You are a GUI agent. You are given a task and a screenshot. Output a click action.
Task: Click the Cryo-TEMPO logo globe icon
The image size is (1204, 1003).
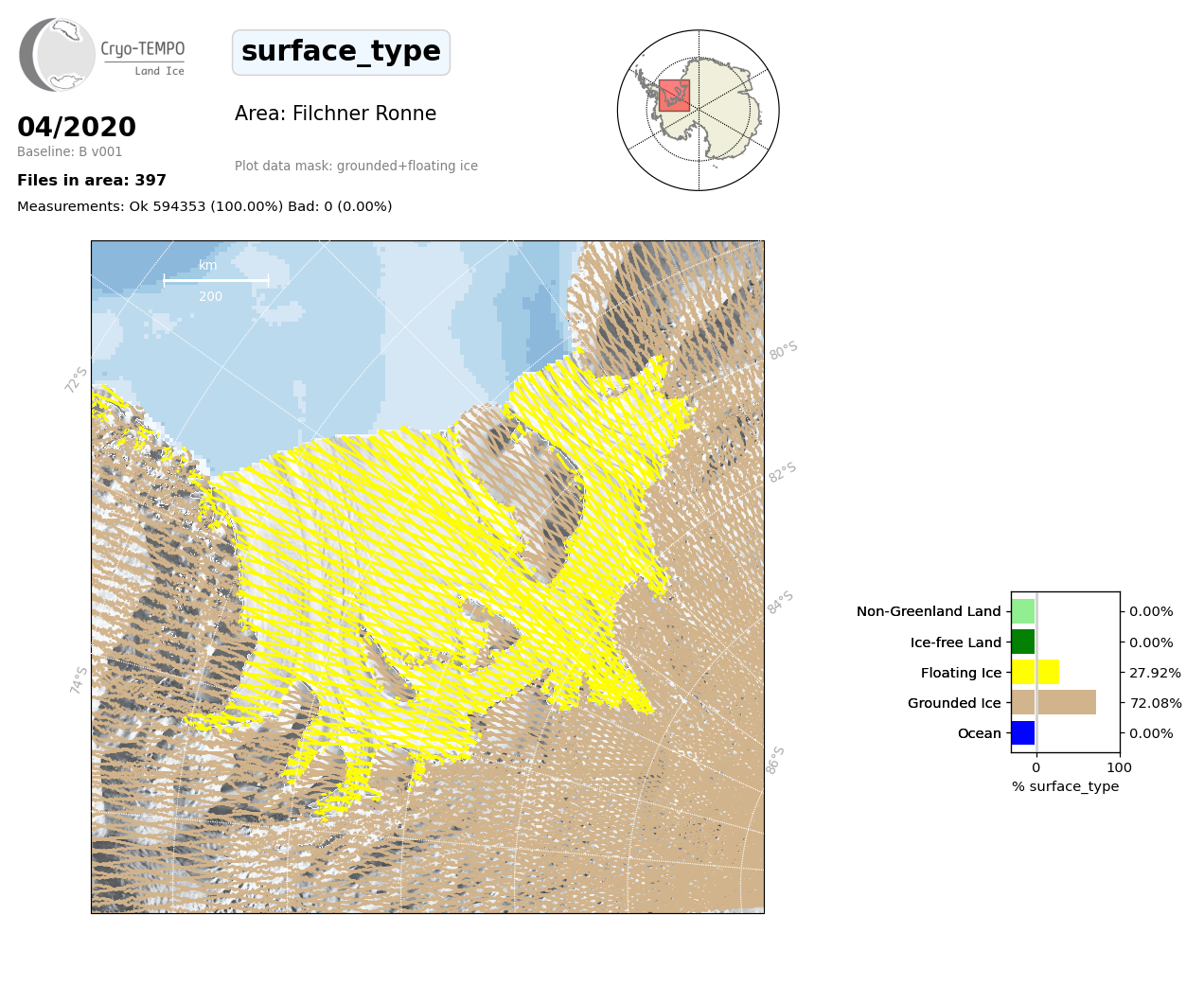coord(58,55)
